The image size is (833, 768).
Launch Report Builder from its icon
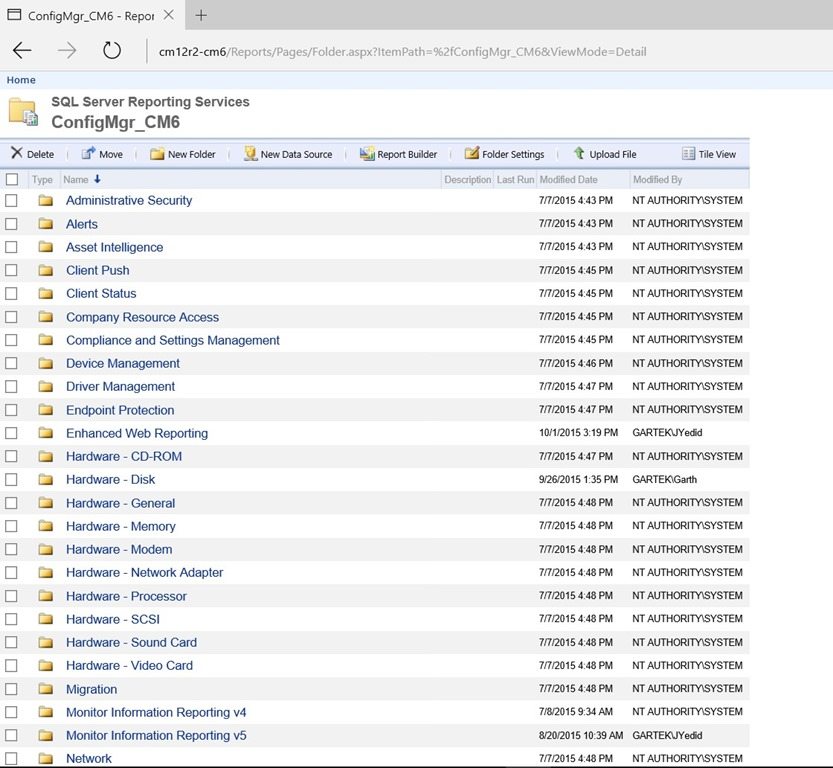pyautogui.click(x=367, y=154)
